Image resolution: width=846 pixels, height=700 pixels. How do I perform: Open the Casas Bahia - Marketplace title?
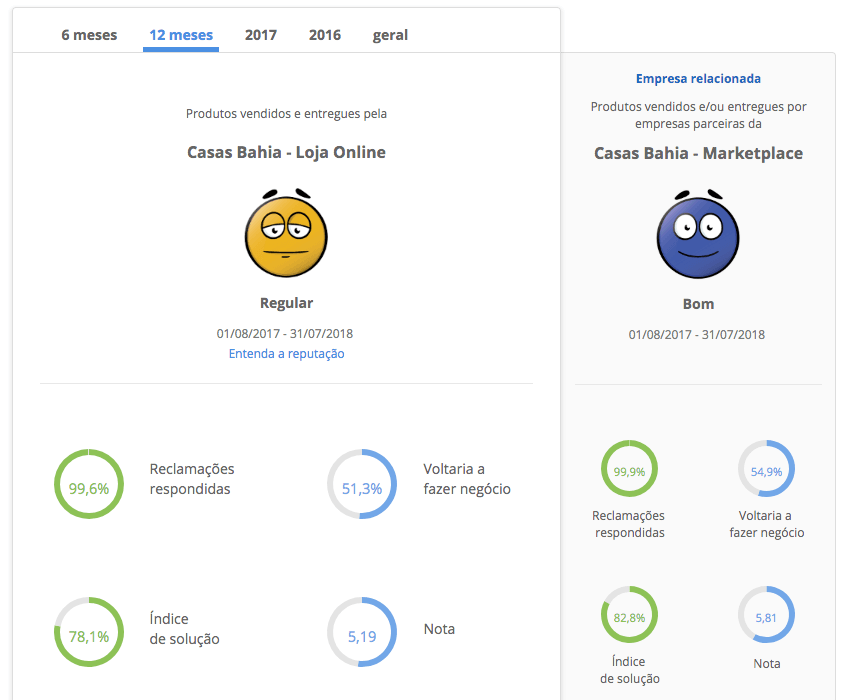(698, 153)
